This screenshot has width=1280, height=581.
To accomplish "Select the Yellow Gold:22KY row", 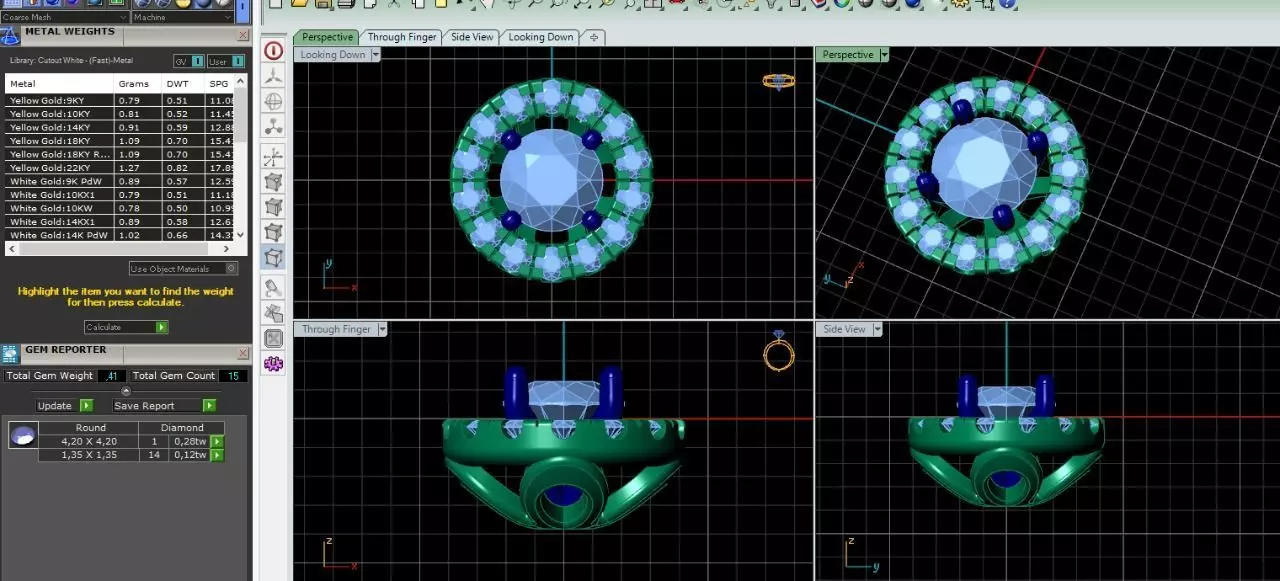I will 120,168.
